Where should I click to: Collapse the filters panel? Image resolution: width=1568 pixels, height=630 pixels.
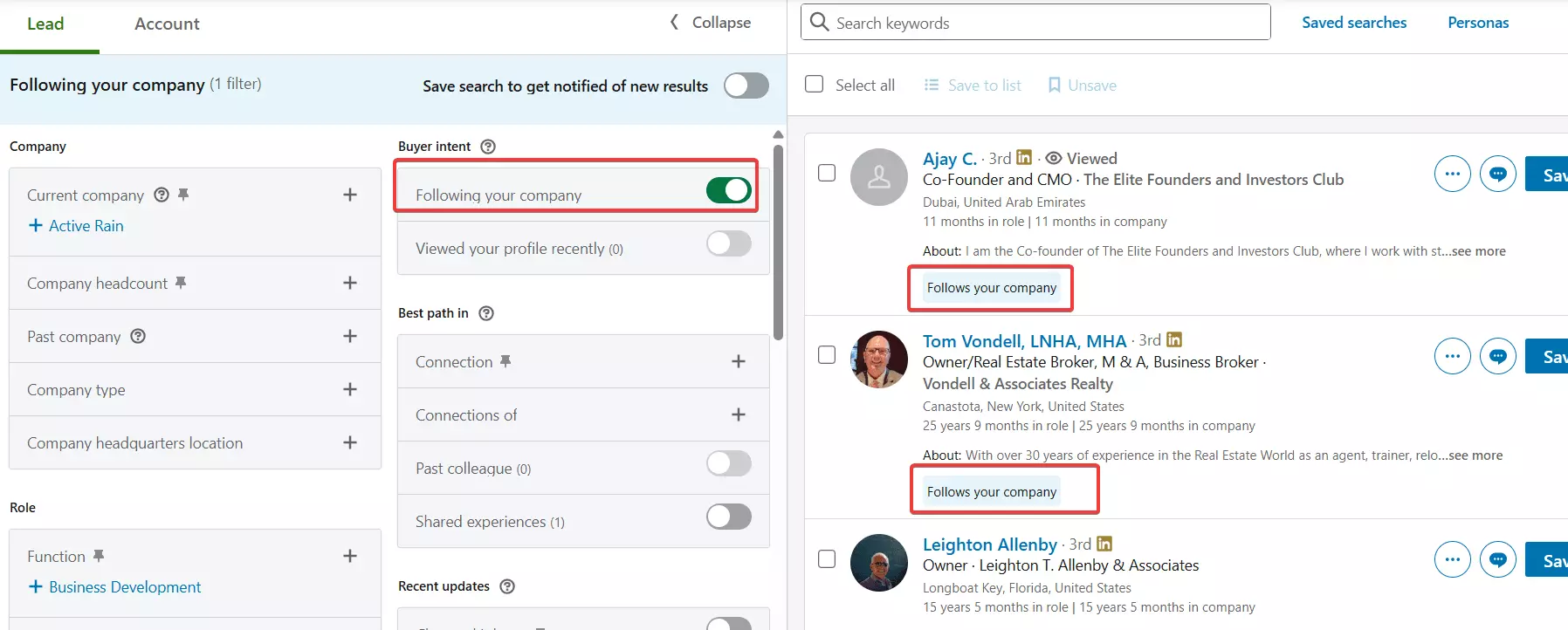[710, 23]
